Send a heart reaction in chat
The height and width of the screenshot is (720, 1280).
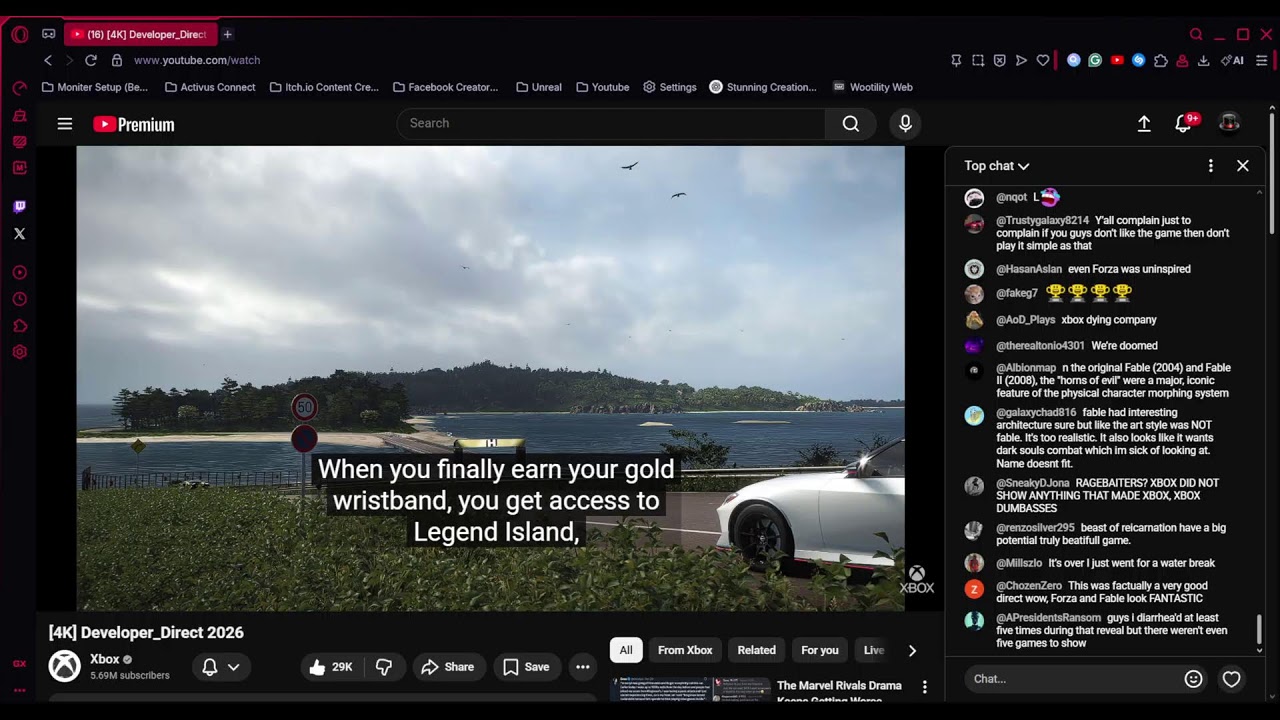1232,679
